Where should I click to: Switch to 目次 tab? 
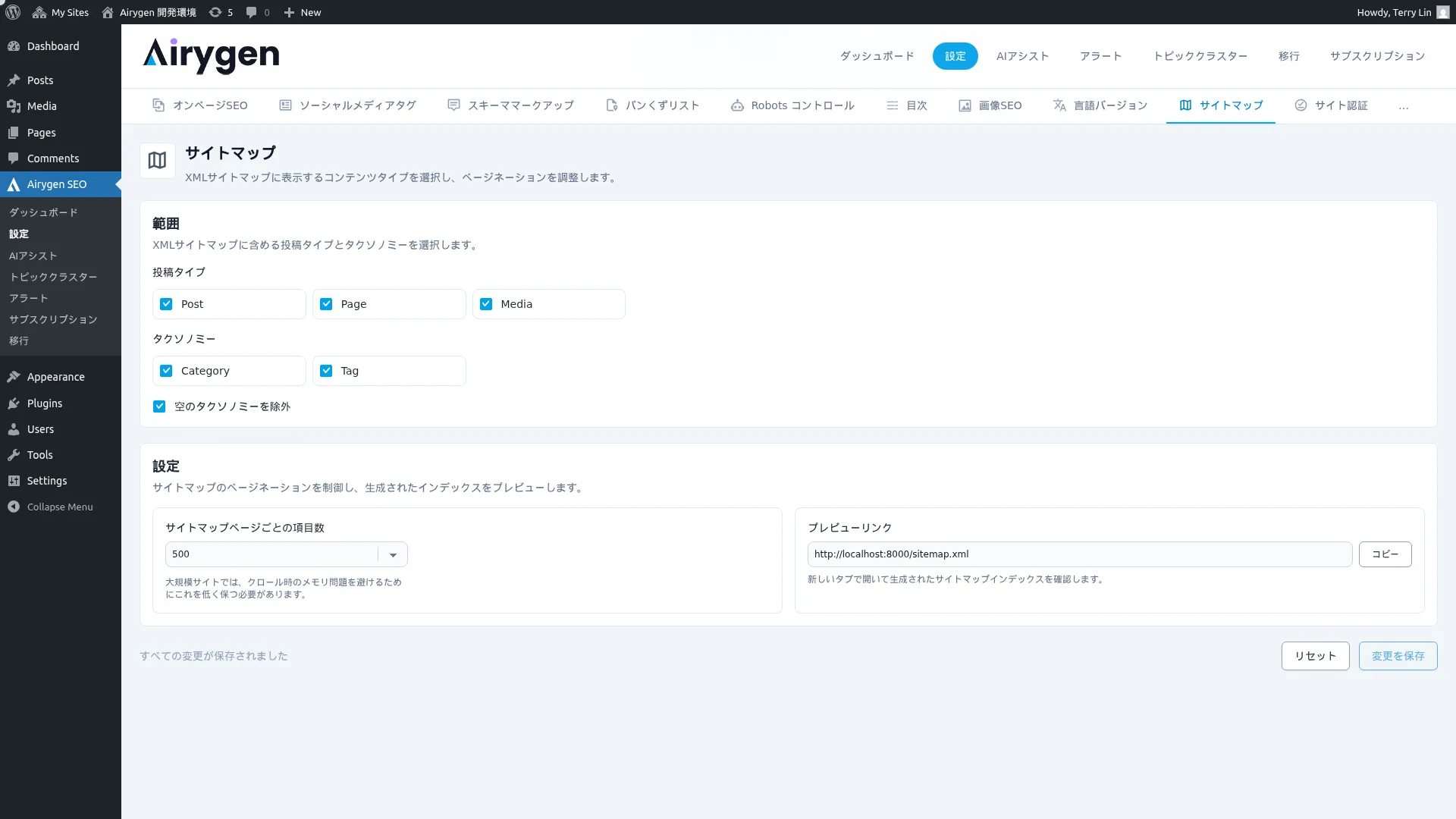[x=907, y=105]
